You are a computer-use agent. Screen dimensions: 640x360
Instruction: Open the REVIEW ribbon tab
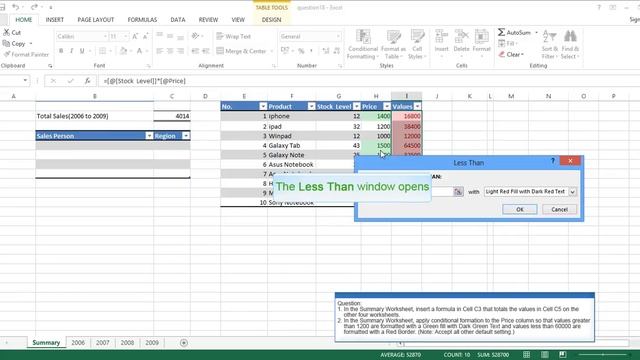[x=208, y=20]
